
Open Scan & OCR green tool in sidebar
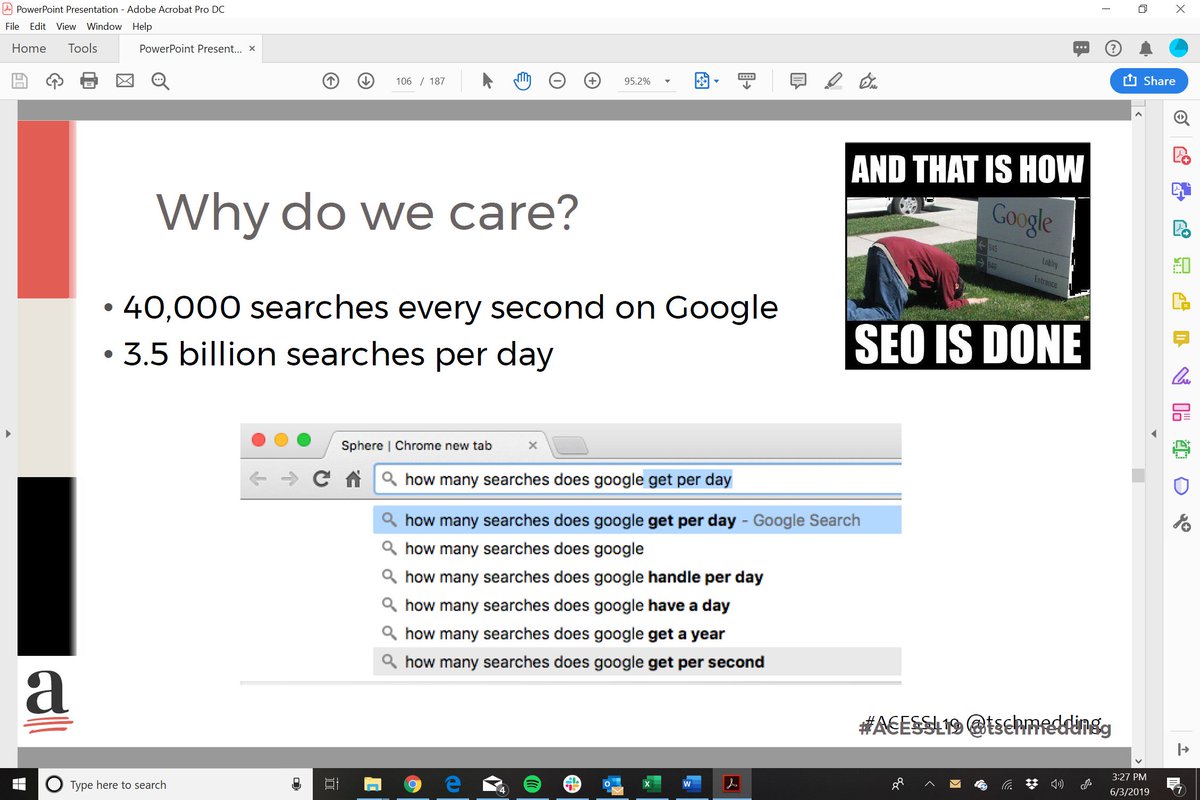click(x=1181, y=449)
